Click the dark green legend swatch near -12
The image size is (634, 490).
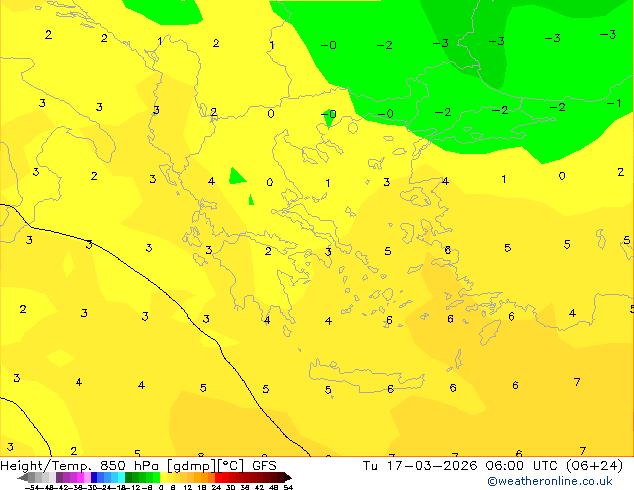pyautogui.click(x=129, y=477)
